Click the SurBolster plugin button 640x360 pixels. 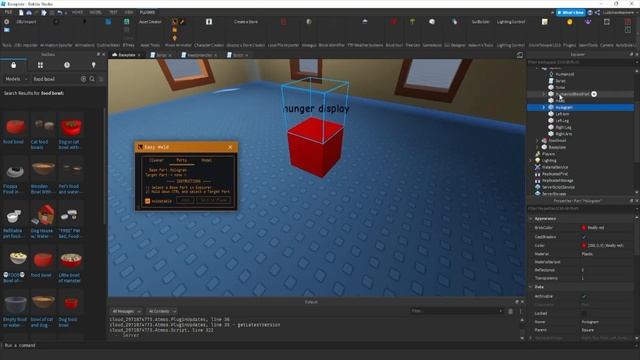coord(480,22)
